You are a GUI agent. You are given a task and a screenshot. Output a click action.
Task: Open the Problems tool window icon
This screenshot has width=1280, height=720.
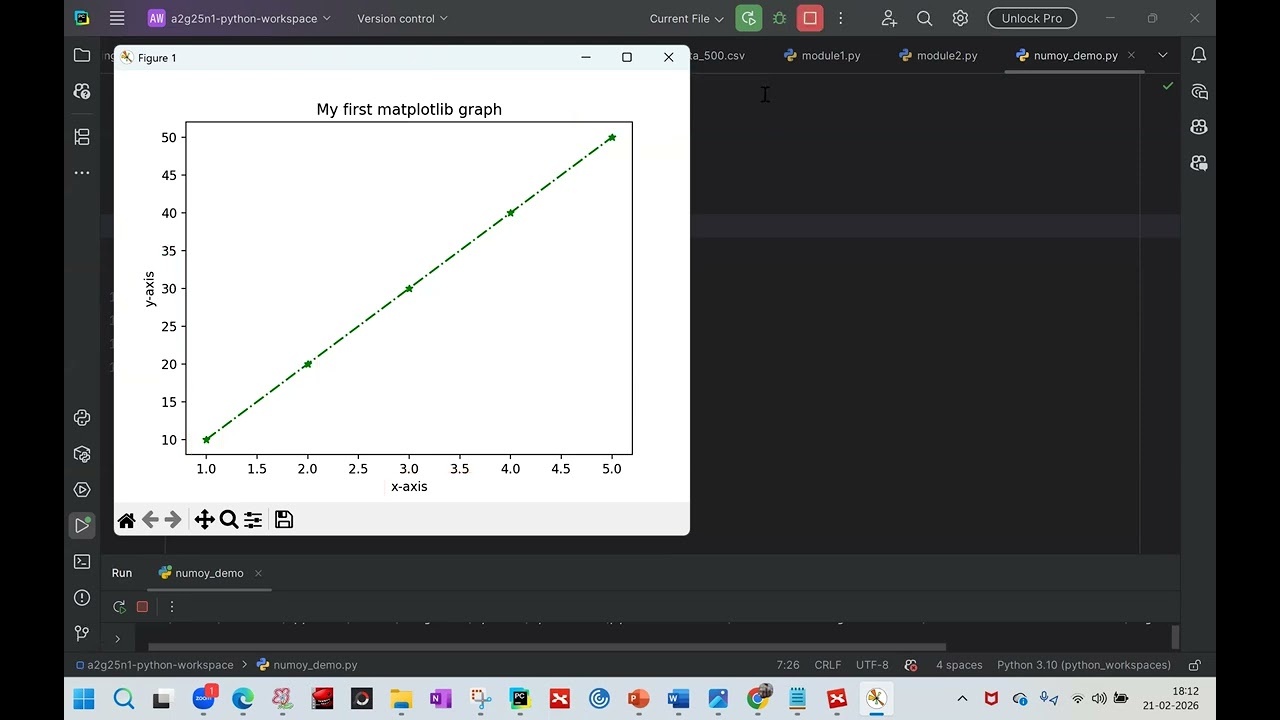pos(82,598)
